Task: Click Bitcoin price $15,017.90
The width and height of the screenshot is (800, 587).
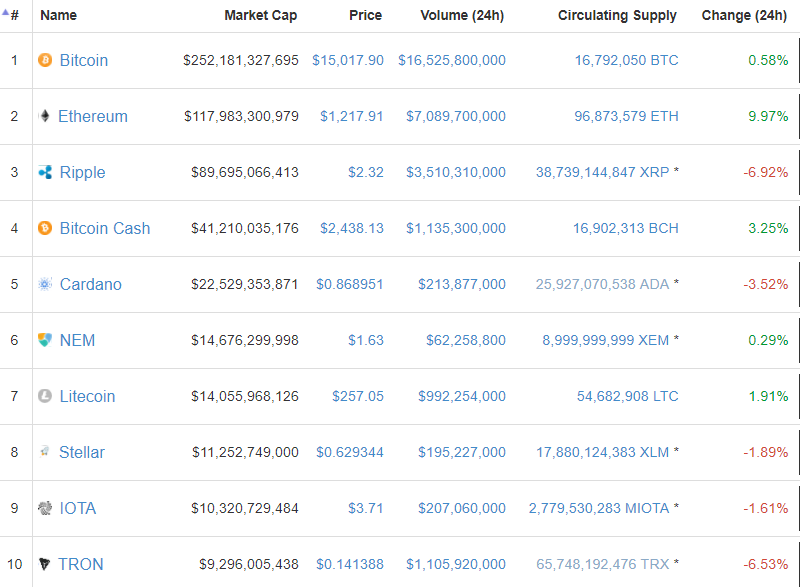Action: point(348,60)
